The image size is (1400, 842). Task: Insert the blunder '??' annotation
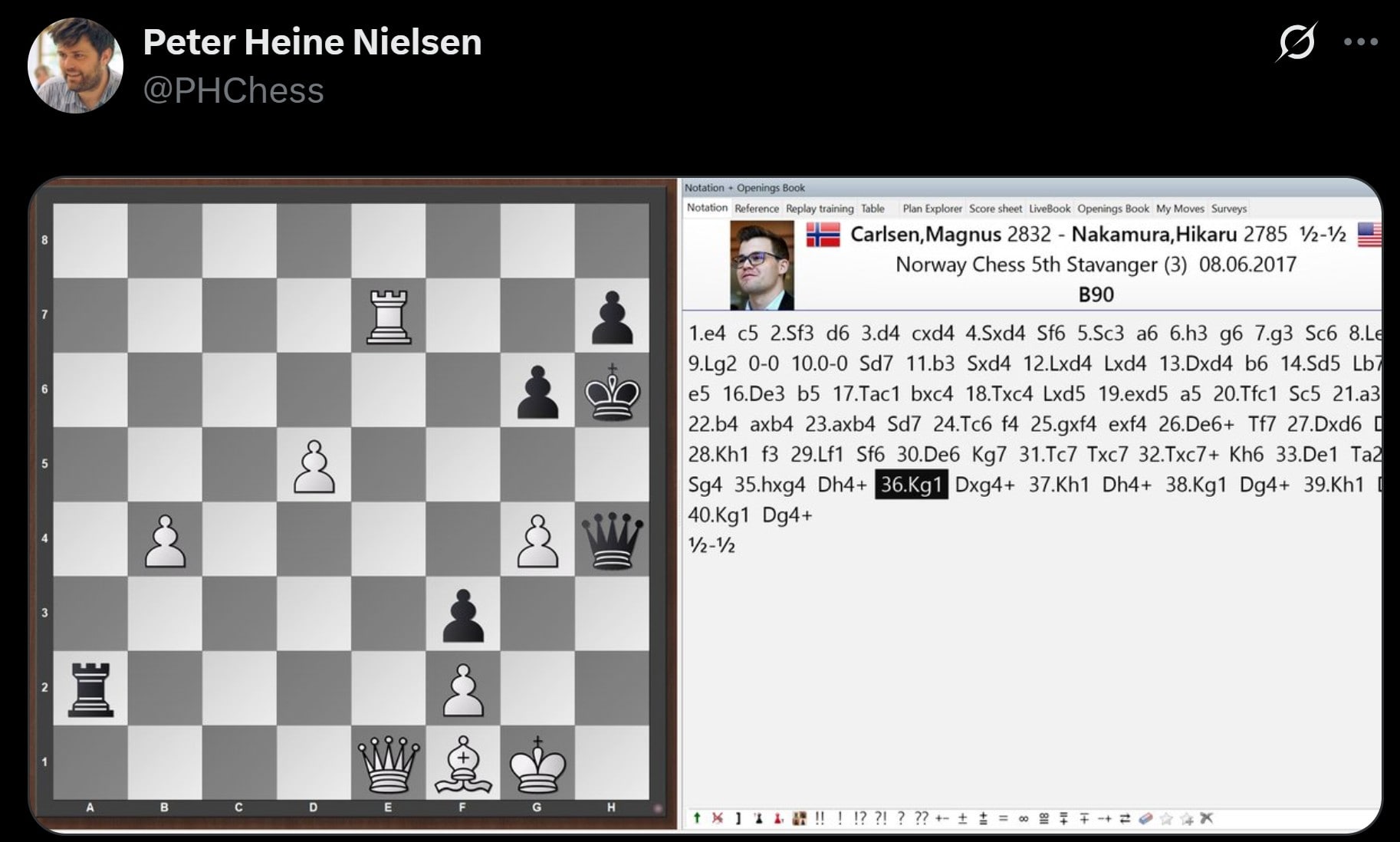pyautogui.click(x=922, y=818)
